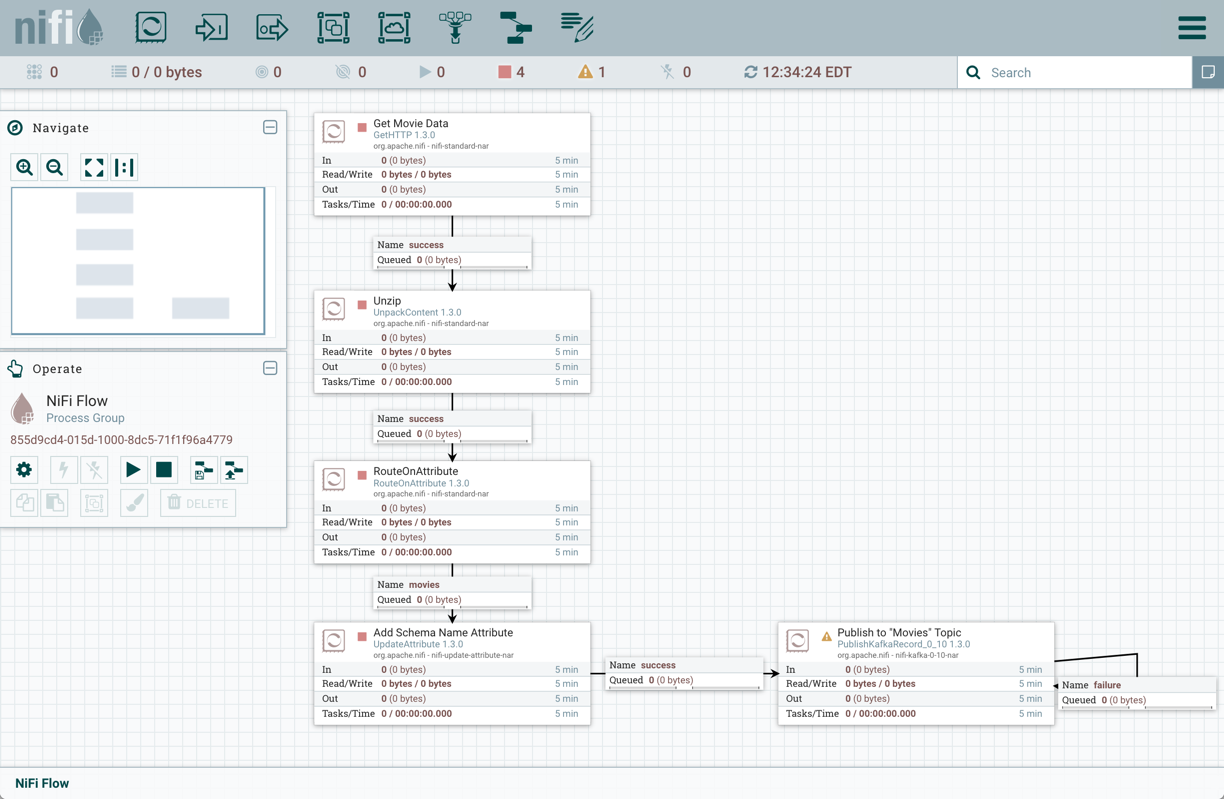This screenshot has width=1224, height=799.
Task: Click the NiFi Flow breadcrumb at the bottom
Action: click(40, 783)
